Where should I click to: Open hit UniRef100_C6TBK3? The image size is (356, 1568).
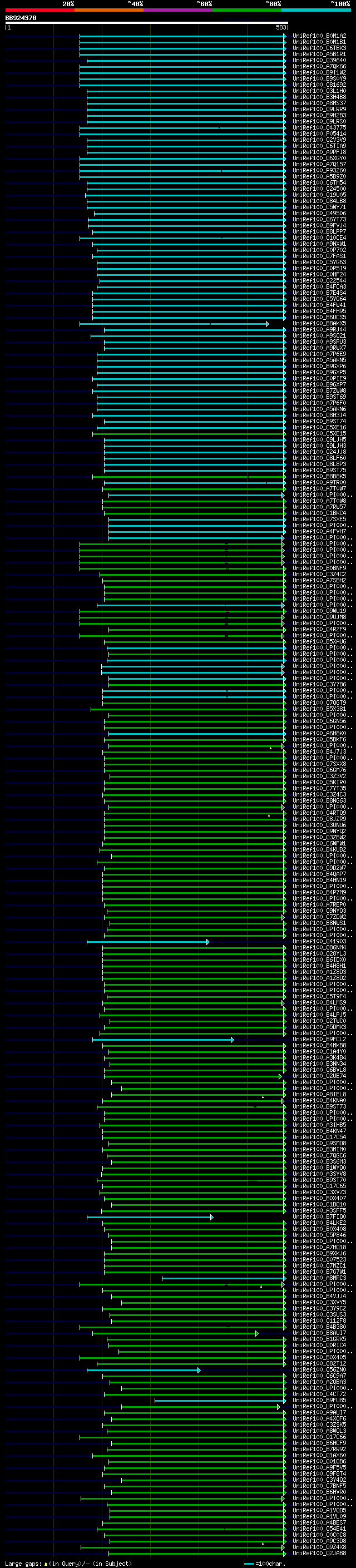tap(319, 48)
